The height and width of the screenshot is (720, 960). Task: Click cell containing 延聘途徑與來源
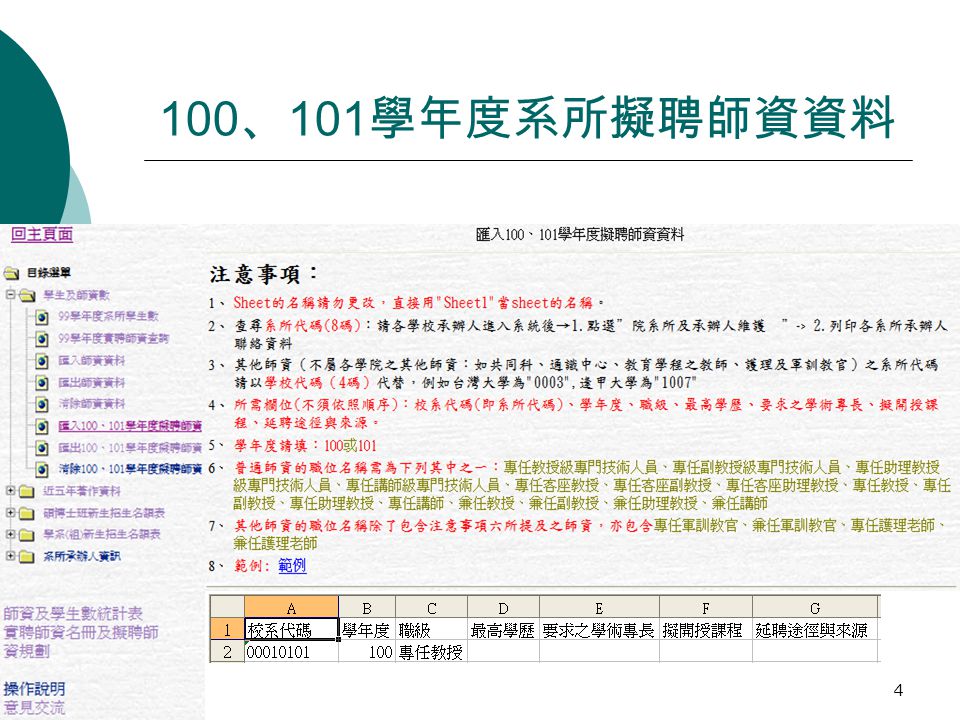(815, 630)
